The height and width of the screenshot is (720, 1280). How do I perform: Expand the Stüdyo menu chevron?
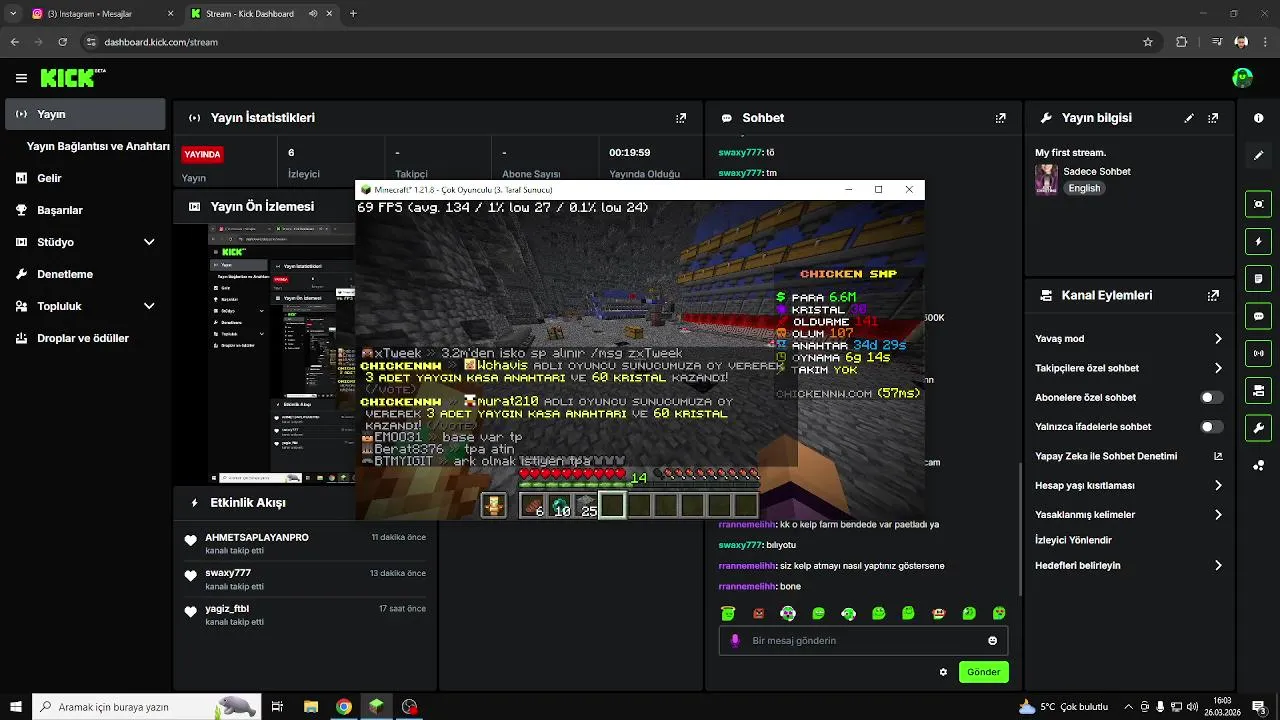[149, 242]
